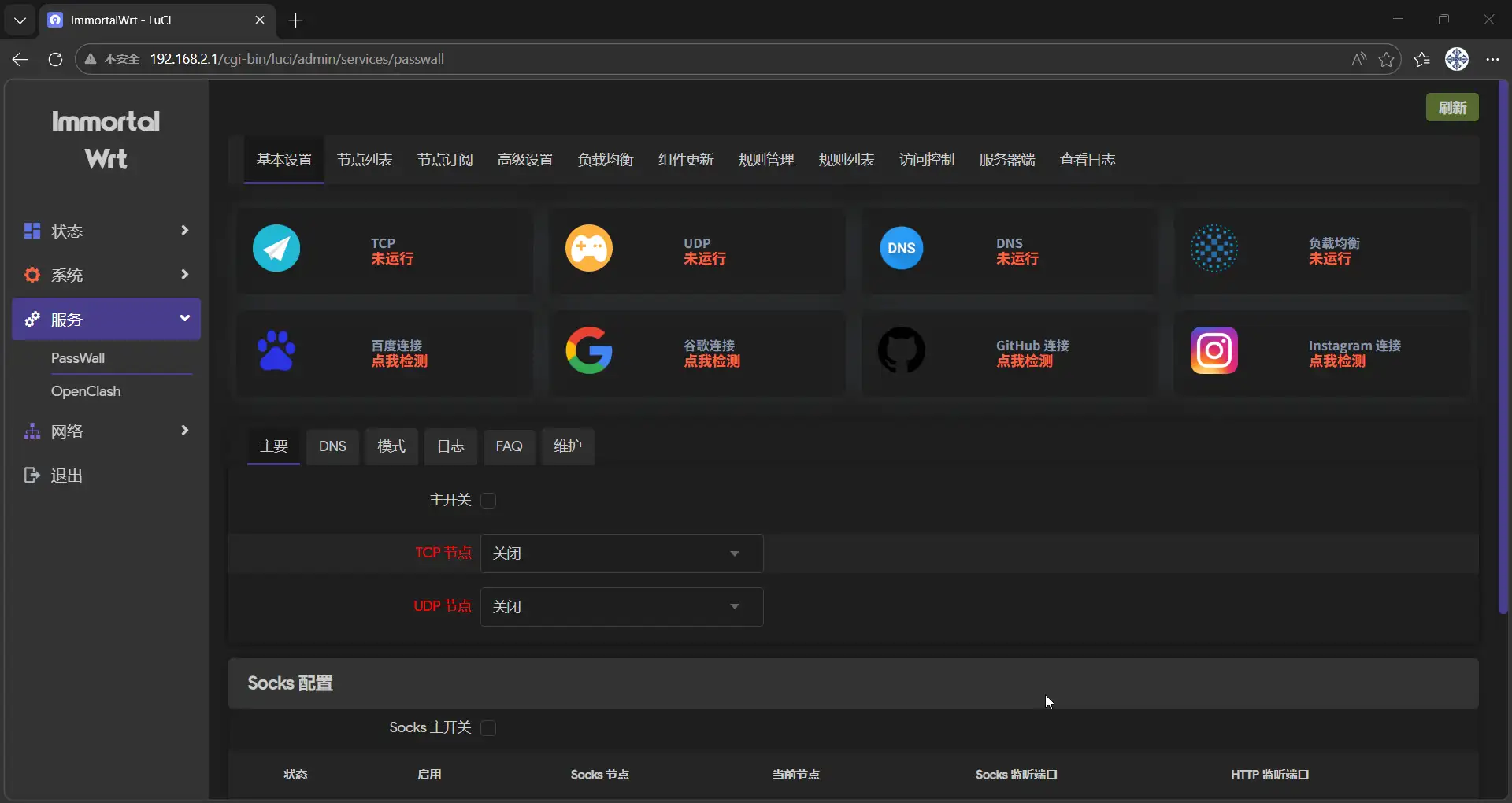Open OpenClash from the sidebar
This screenshot has width=1512, height=803.
pyautogui.click(x=86, y=391)
